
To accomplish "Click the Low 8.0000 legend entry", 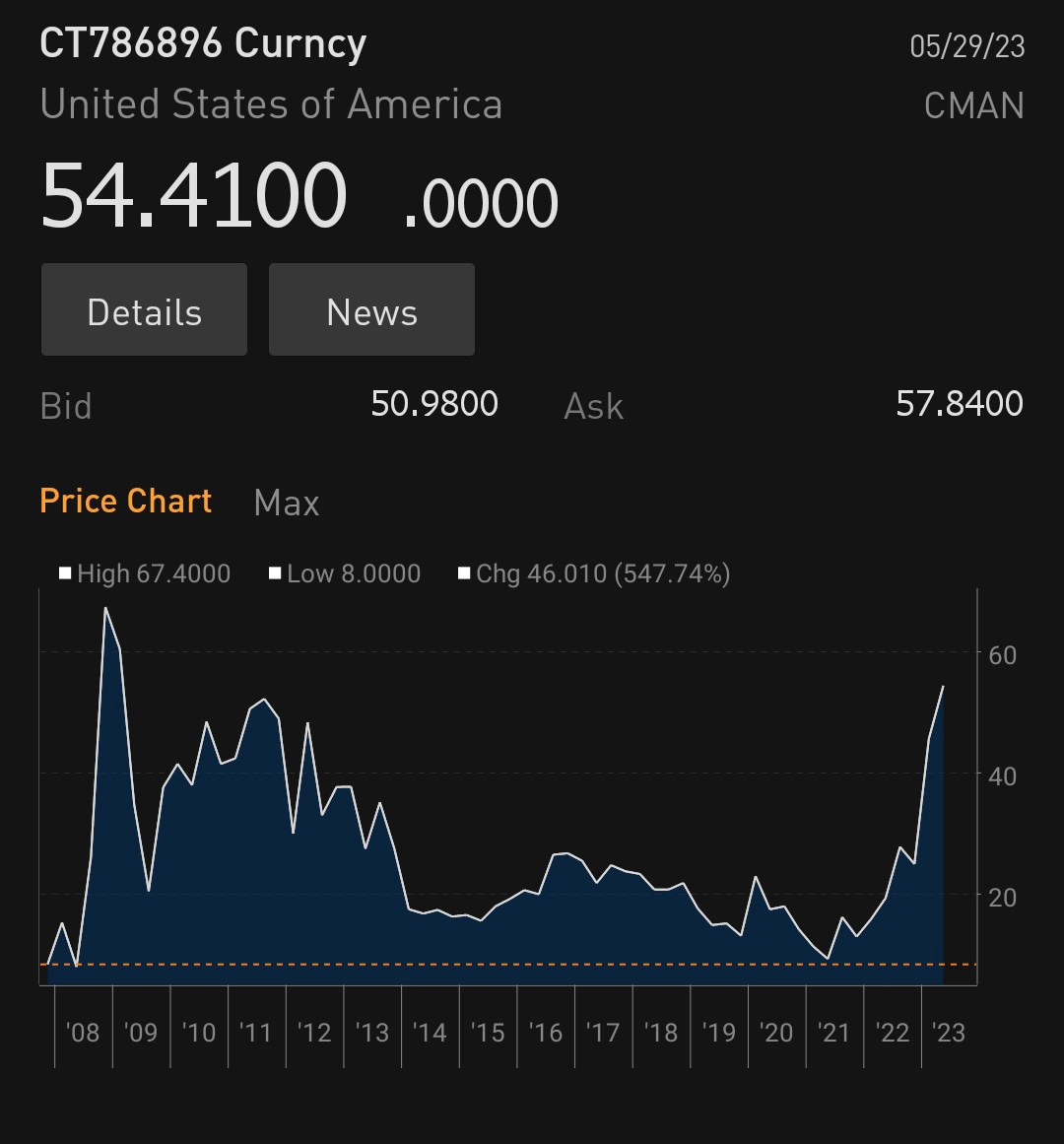I will pyautogui.click(x=345, y=573).
